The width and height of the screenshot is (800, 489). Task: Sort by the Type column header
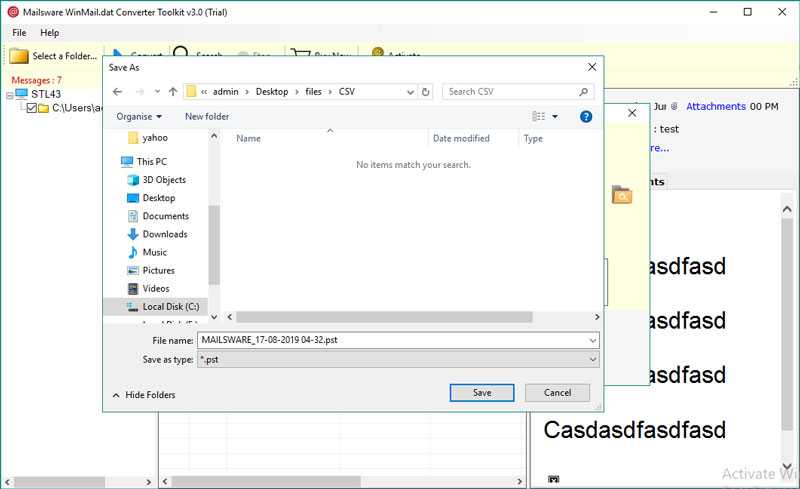click(x=533, y=138)
